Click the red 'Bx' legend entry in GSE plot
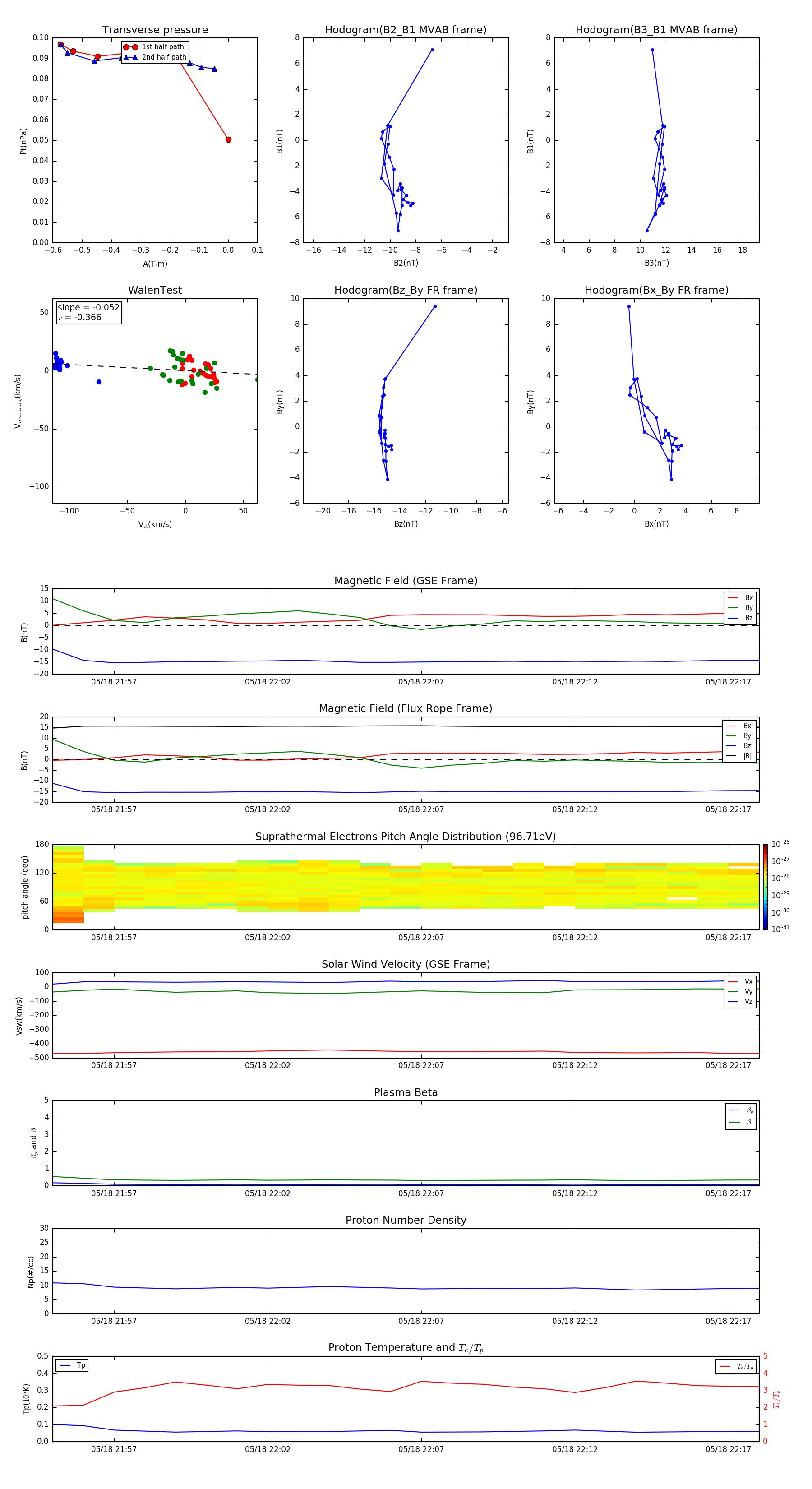This screenshot has height=1489, width=812. click(740, 598)
